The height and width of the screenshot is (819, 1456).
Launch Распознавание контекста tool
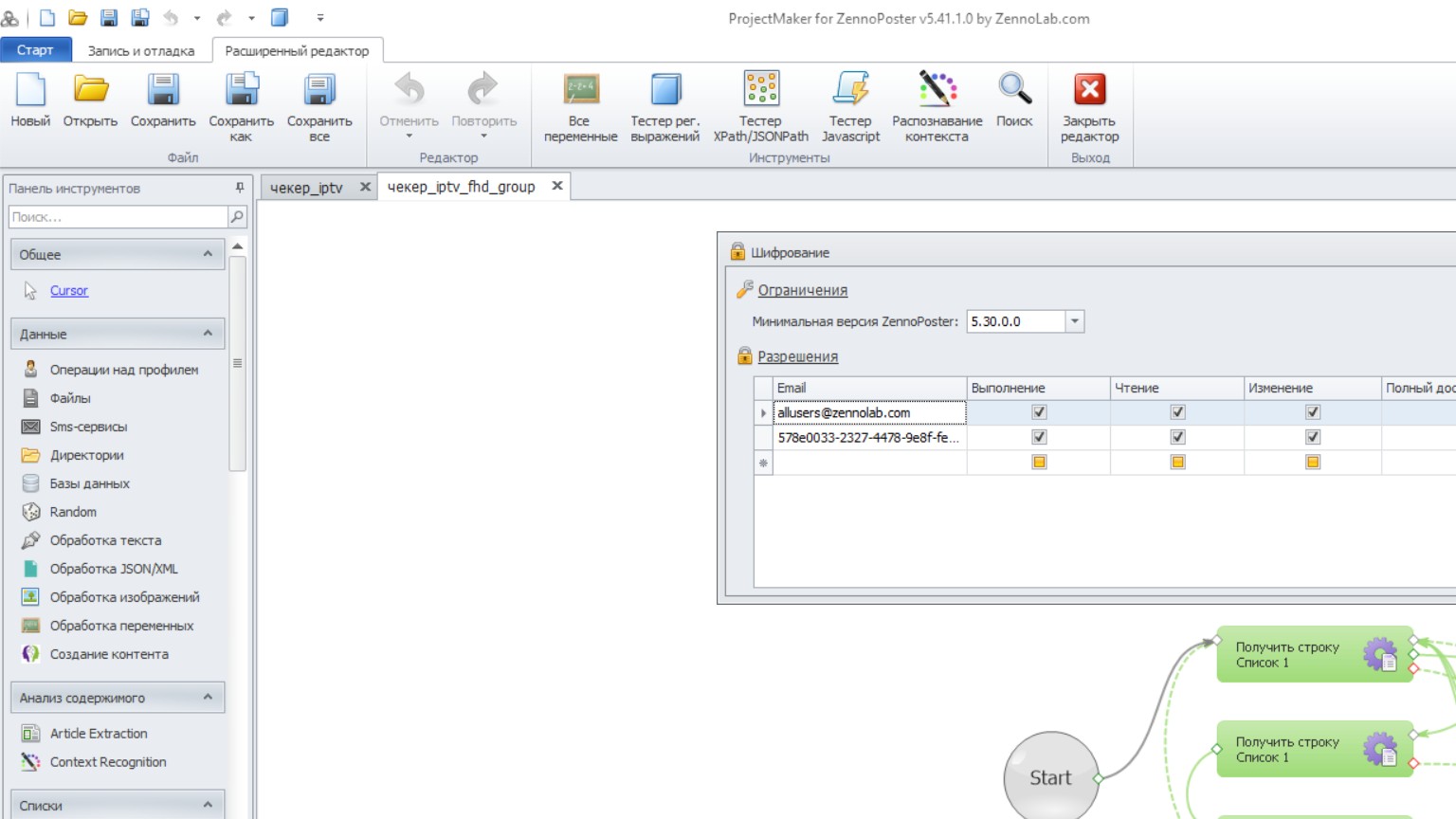[937, 108]
